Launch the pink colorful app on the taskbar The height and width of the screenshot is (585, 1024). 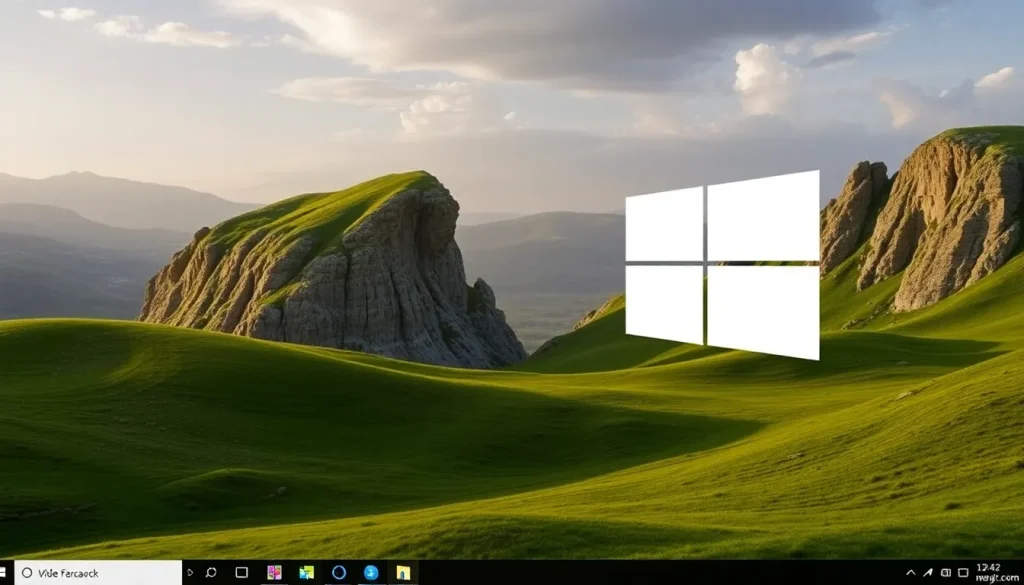274,573
